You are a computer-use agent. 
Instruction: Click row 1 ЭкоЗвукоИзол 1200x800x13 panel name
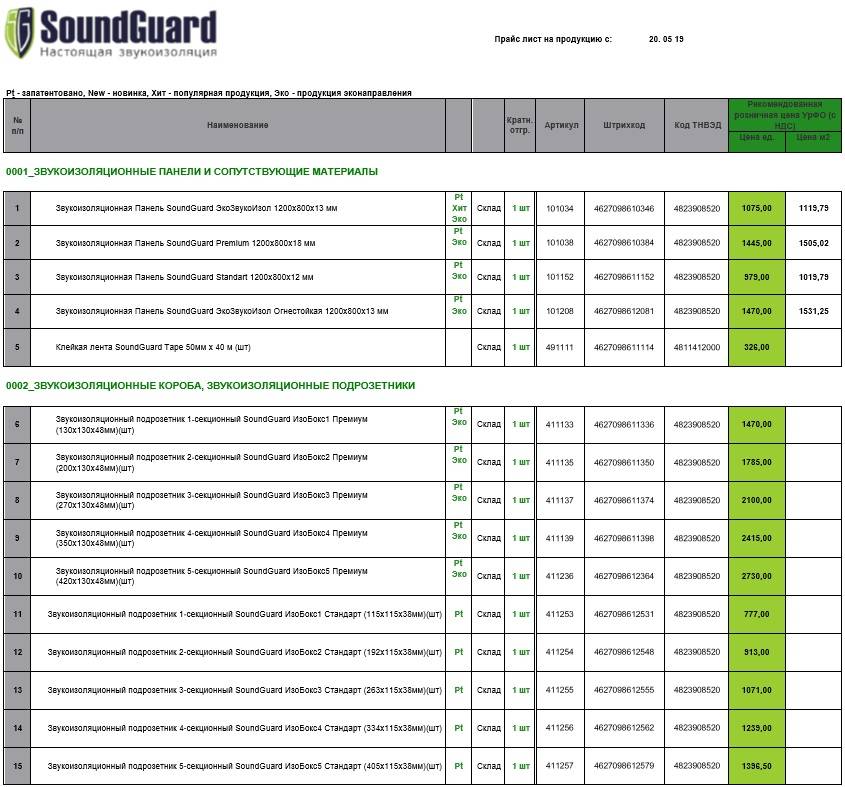(x=196, y=208)
